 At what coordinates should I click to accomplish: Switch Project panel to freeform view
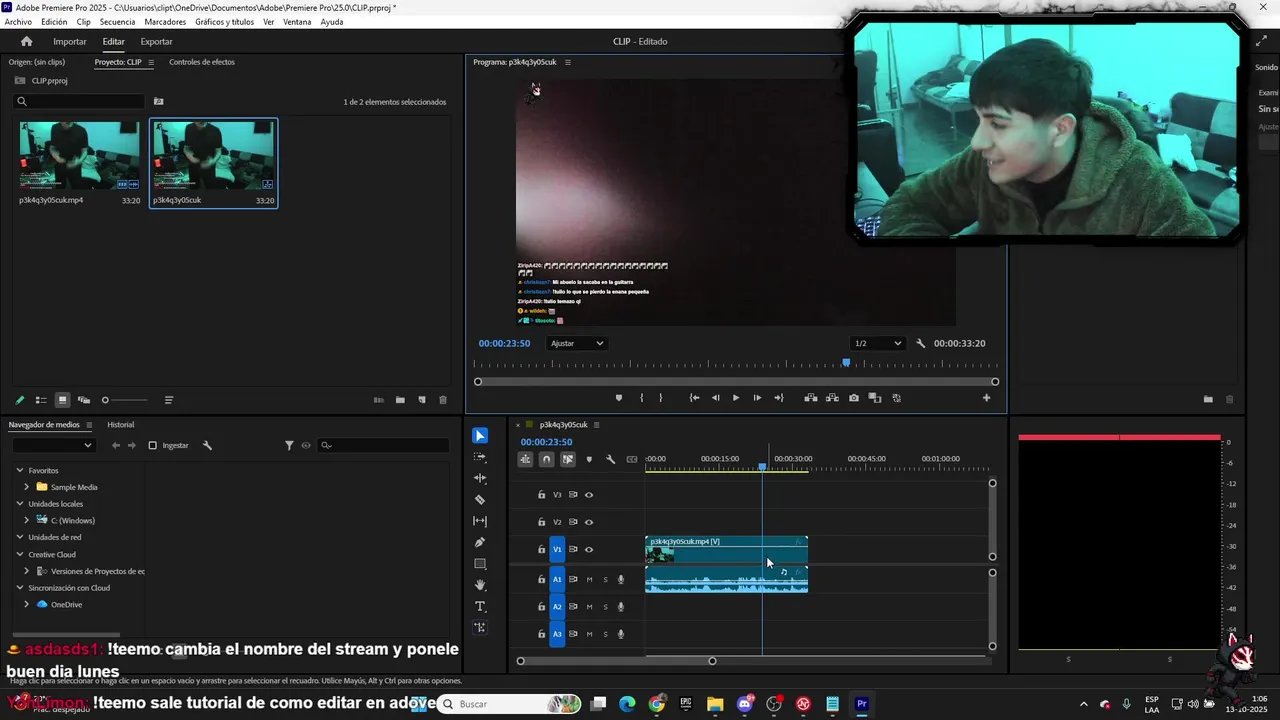(x=84, y=400)
